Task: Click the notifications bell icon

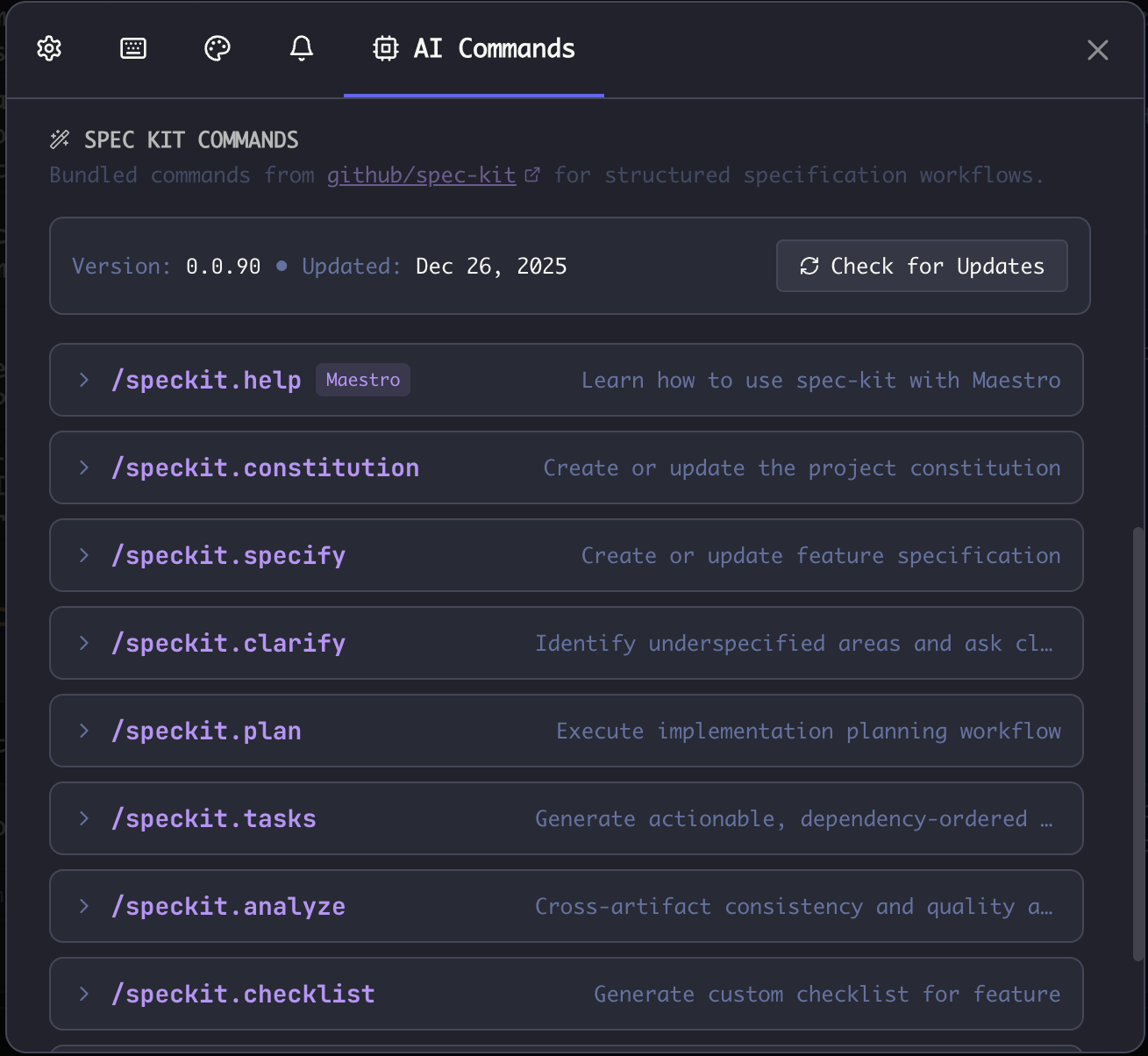Action: (x=302, y=49)
